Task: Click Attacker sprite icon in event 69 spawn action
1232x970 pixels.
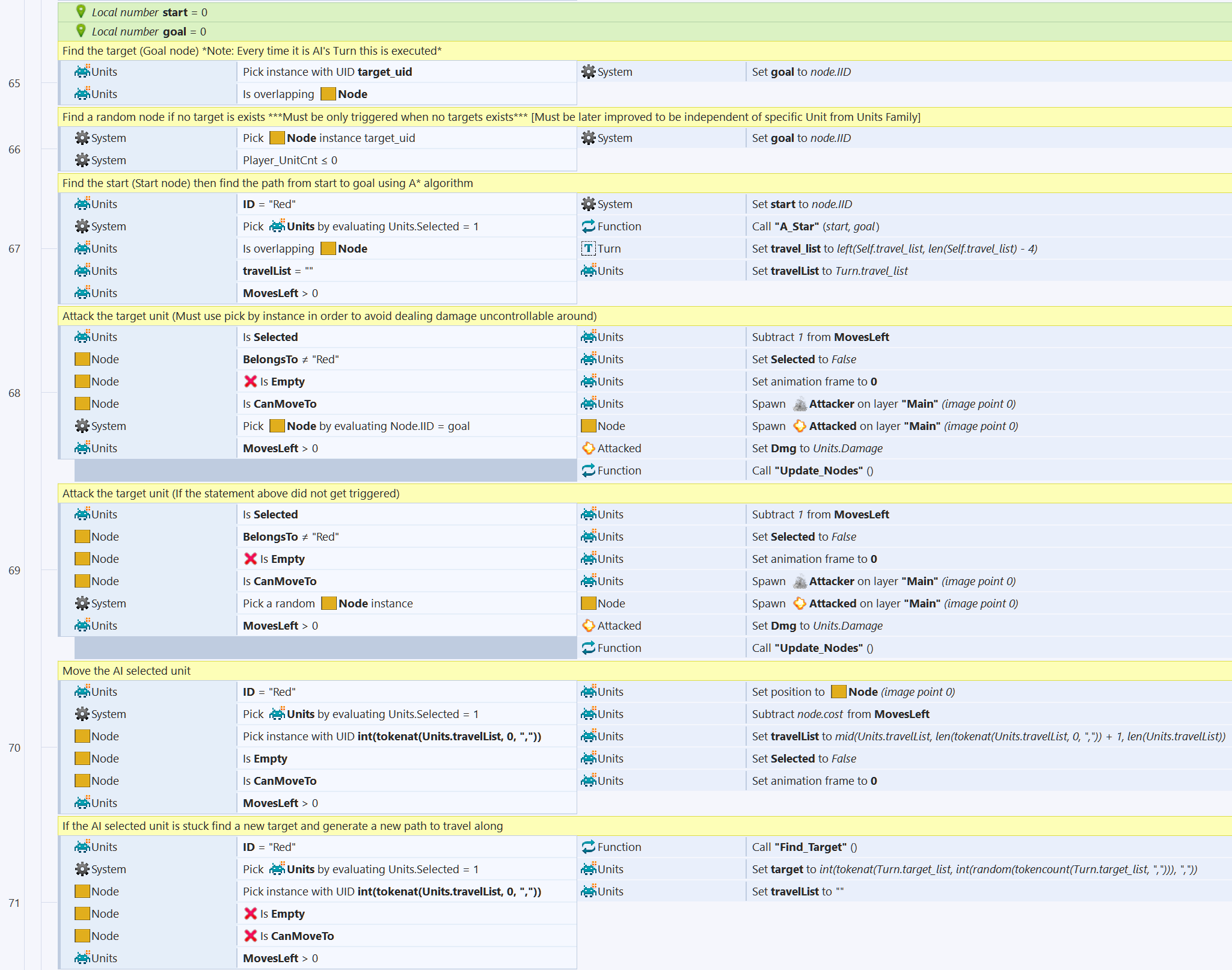Action: [799, 582]
